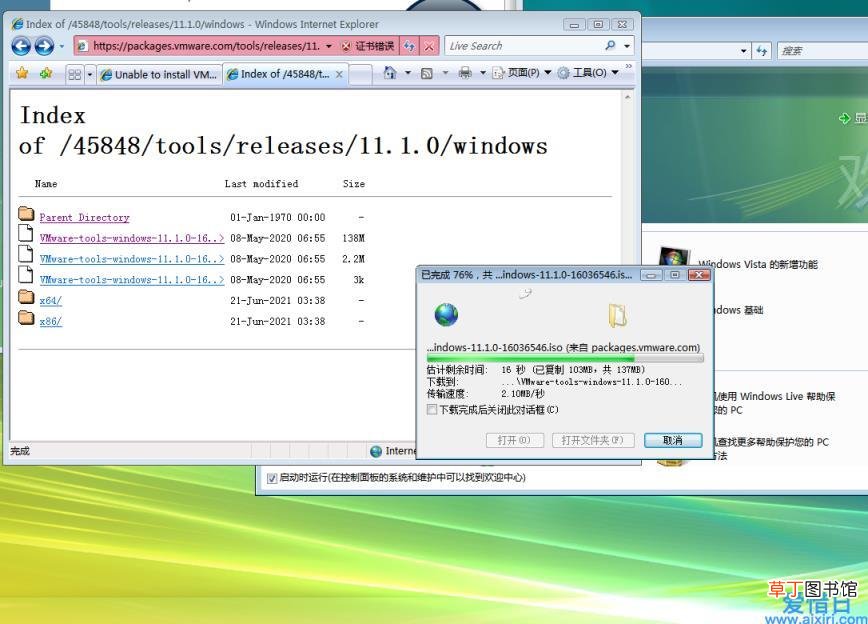Click the Home page icon

[x=390, y=73]
